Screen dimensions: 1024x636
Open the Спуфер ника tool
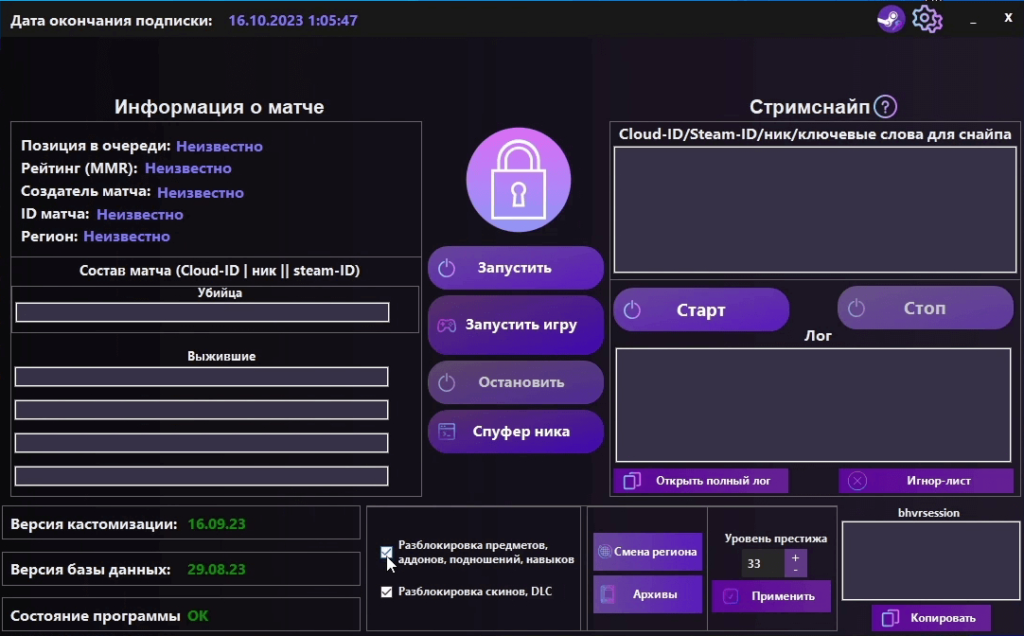tap(516, 432)
